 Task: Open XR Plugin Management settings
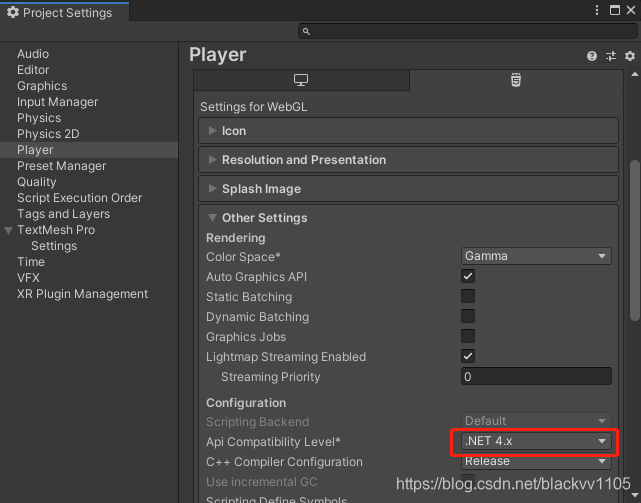click(82, 294)
